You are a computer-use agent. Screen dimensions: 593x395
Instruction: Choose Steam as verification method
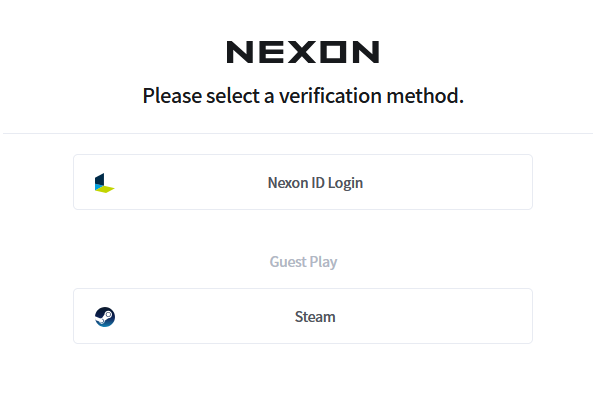pos(303,316)
